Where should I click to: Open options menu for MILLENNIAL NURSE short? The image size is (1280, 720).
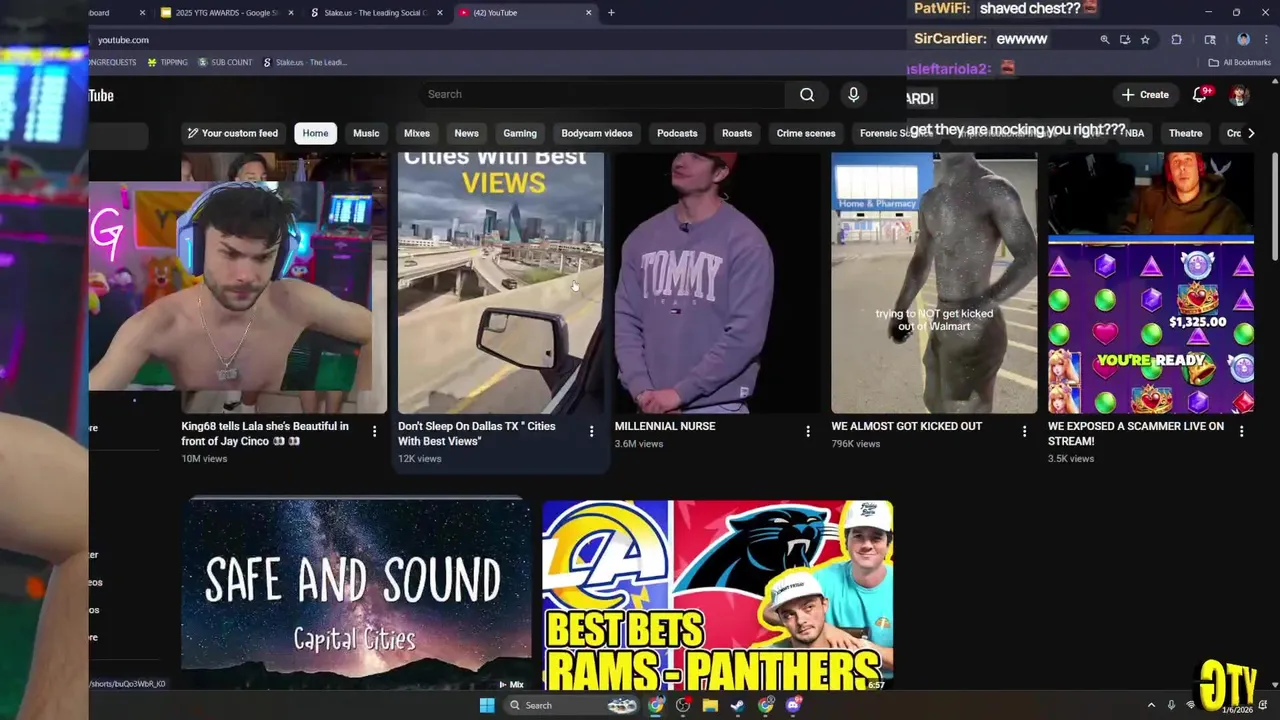coord(808,431)
